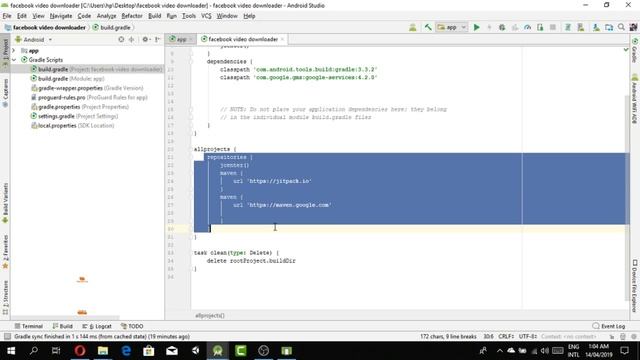Open the Gradle tool window strip
640x360 pixels.
(x=635, y=50)
